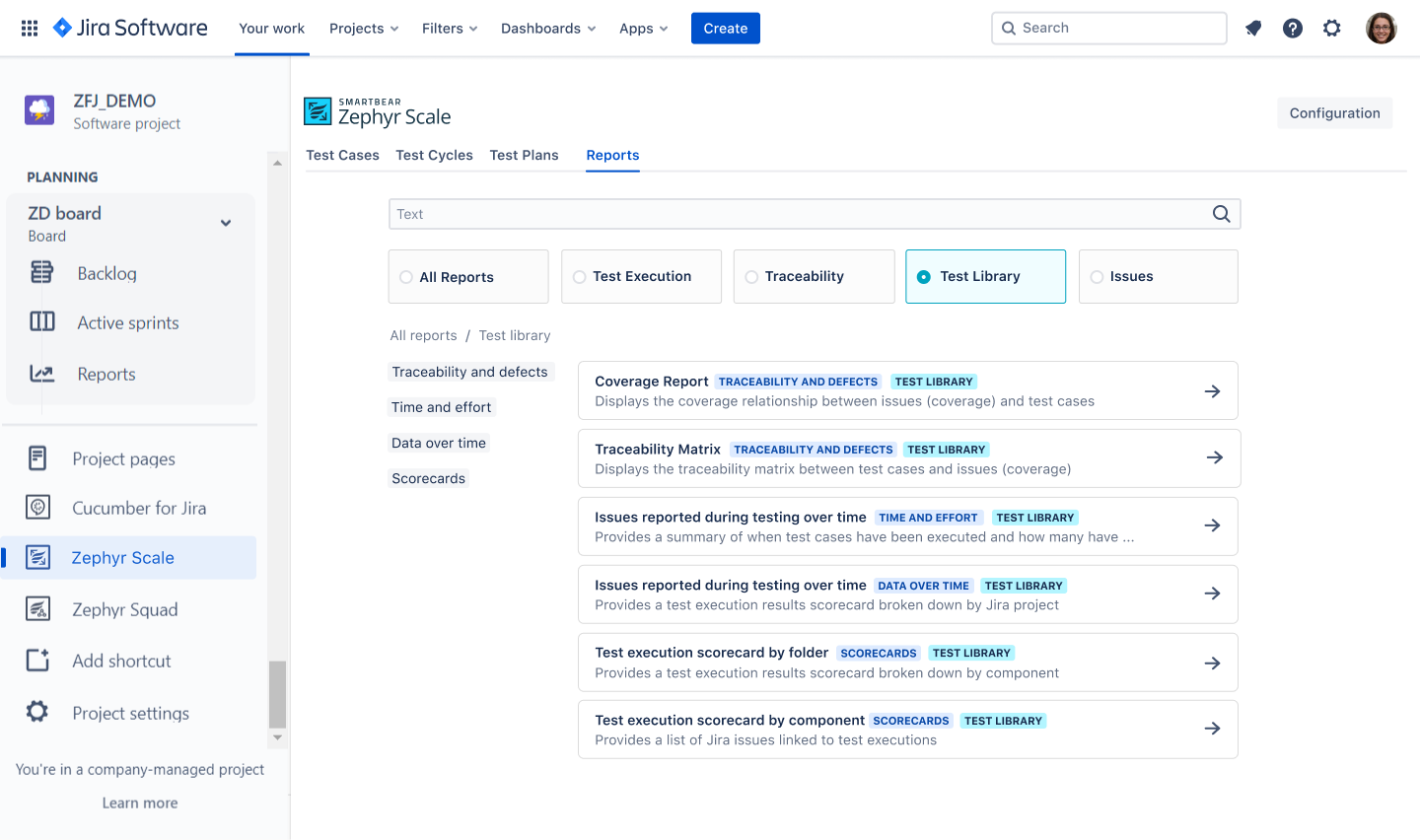This screenshot has height=840, width=1420.
Task: Click the top Search field
Action: coord(1108,29)
